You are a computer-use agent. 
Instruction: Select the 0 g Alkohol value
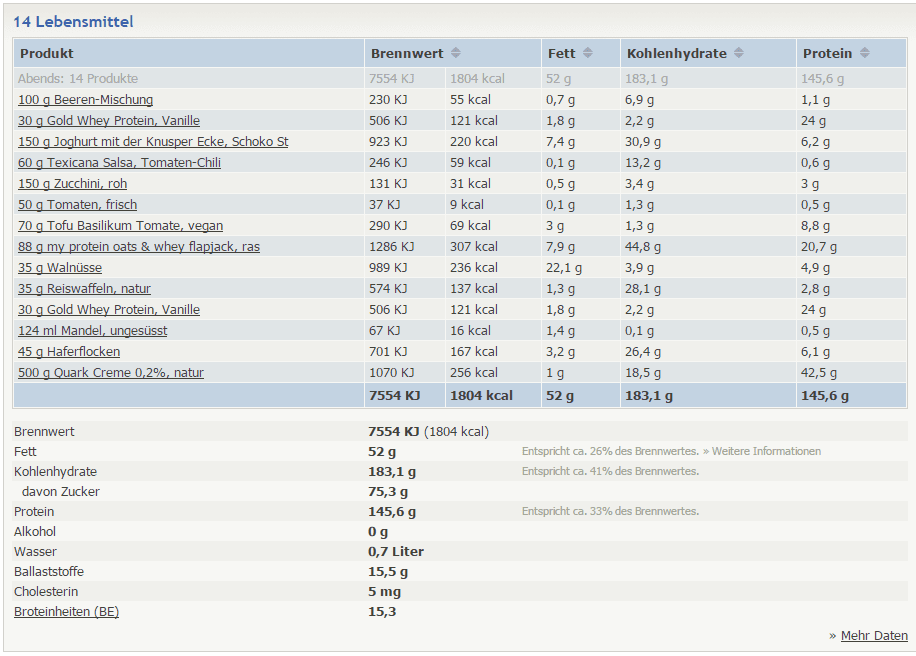click(378, 532)
